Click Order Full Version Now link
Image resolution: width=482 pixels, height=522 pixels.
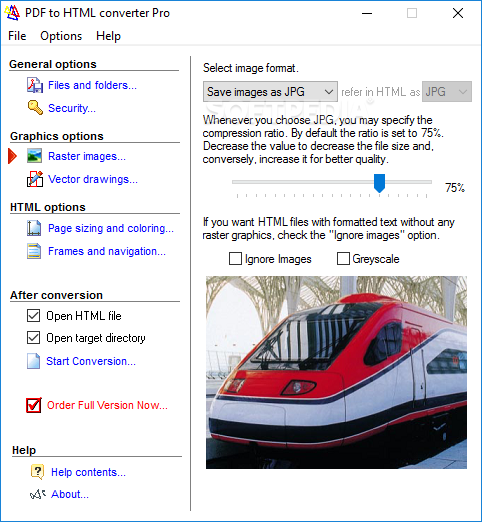tap(107, 405)
